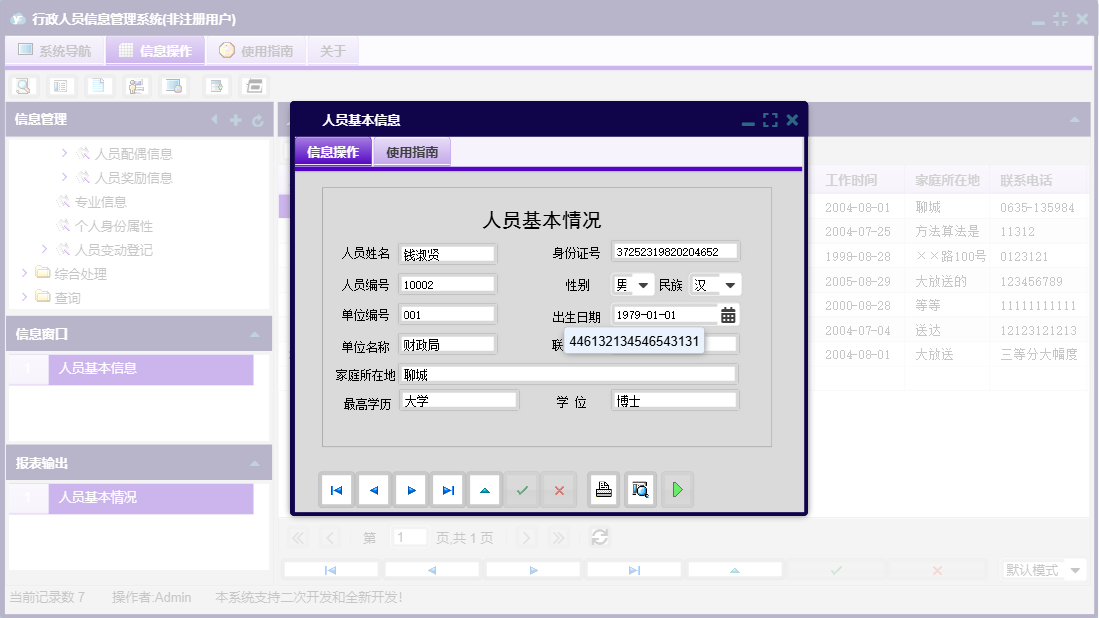This screenshot has width=1099, height=618.
Task: Click the print icon in the dialog
Action: pos(601,489)
